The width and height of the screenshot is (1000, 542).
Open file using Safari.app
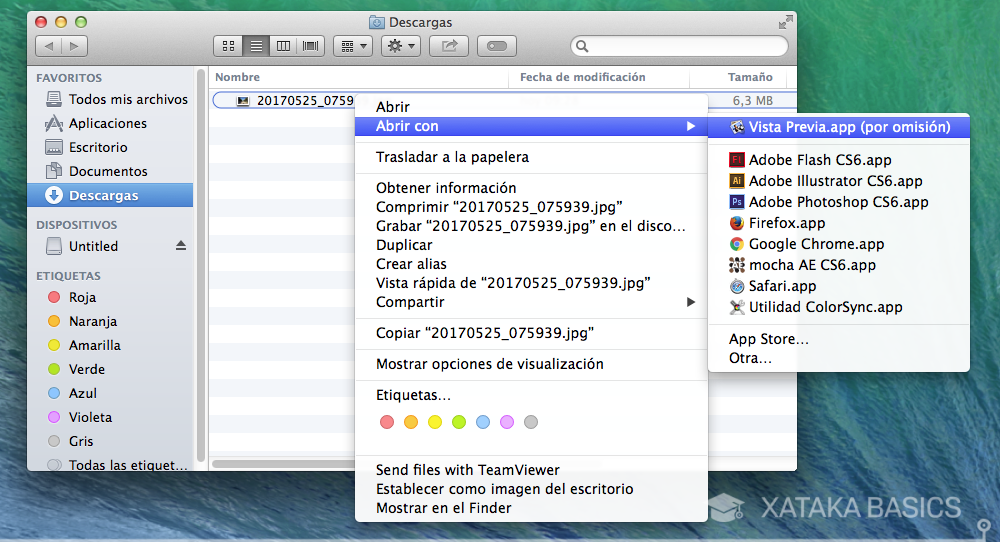point(782,286)
